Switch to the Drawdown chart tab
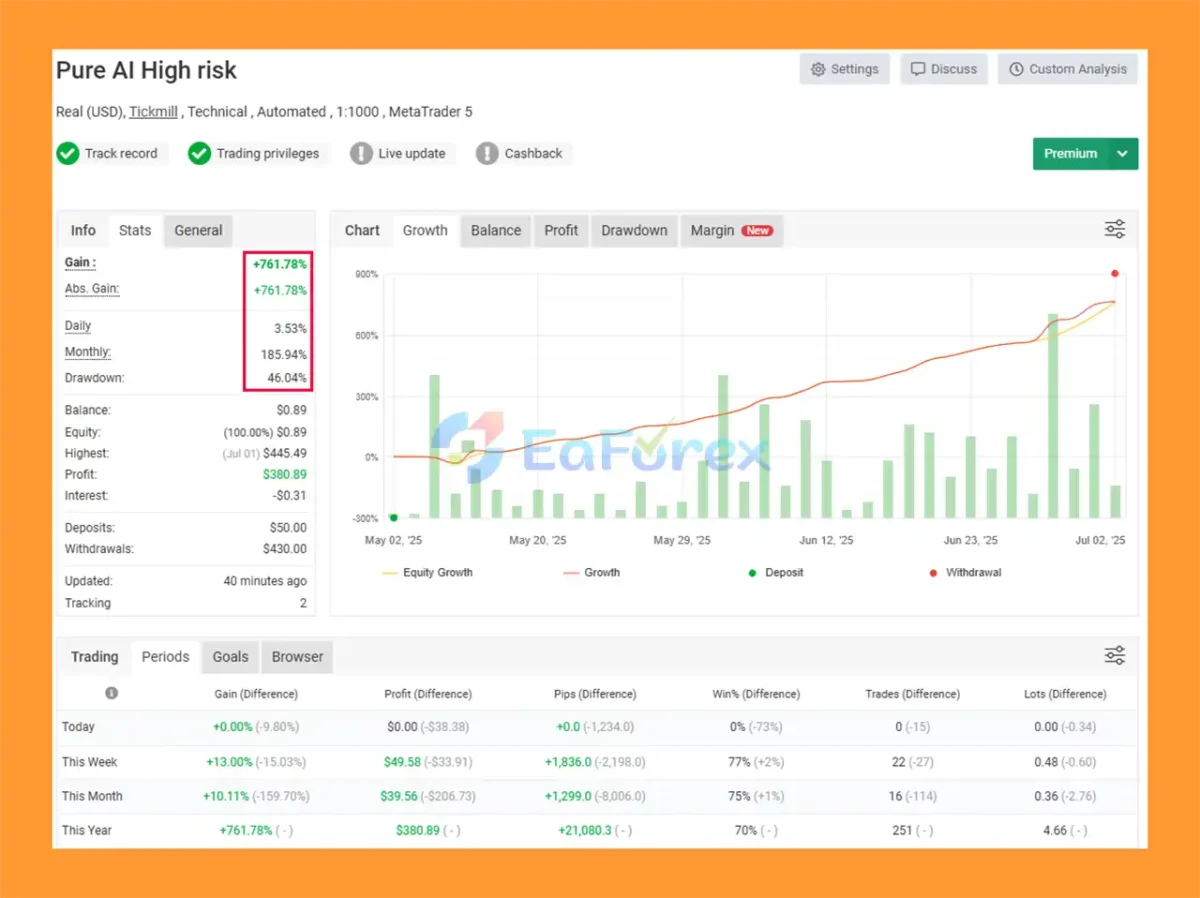The height and width of the screenshot is (898, 1200). (x=634, y=230)
